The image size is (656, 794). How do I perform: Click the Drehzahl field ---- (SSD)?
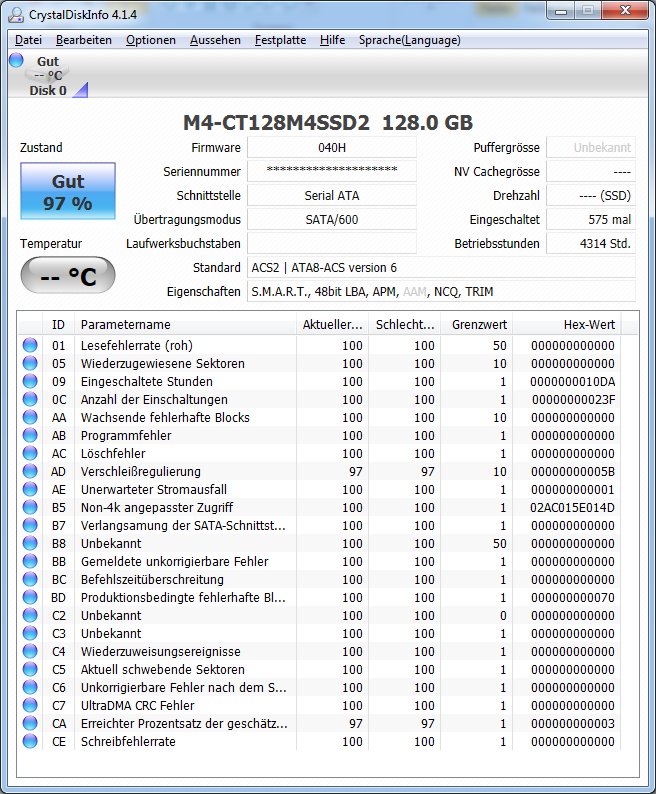click(591, 195)
